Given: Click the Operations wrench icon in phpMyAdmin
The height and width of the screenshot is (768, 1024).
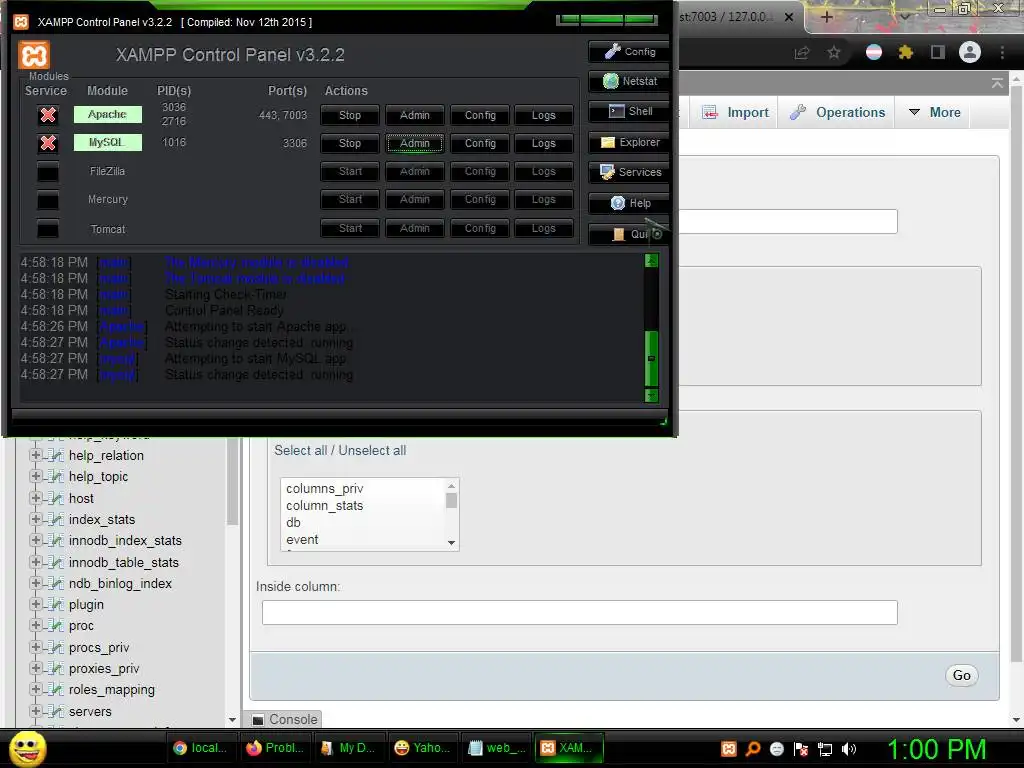Looking at the screenshot, I should click(x=797, y=112).
